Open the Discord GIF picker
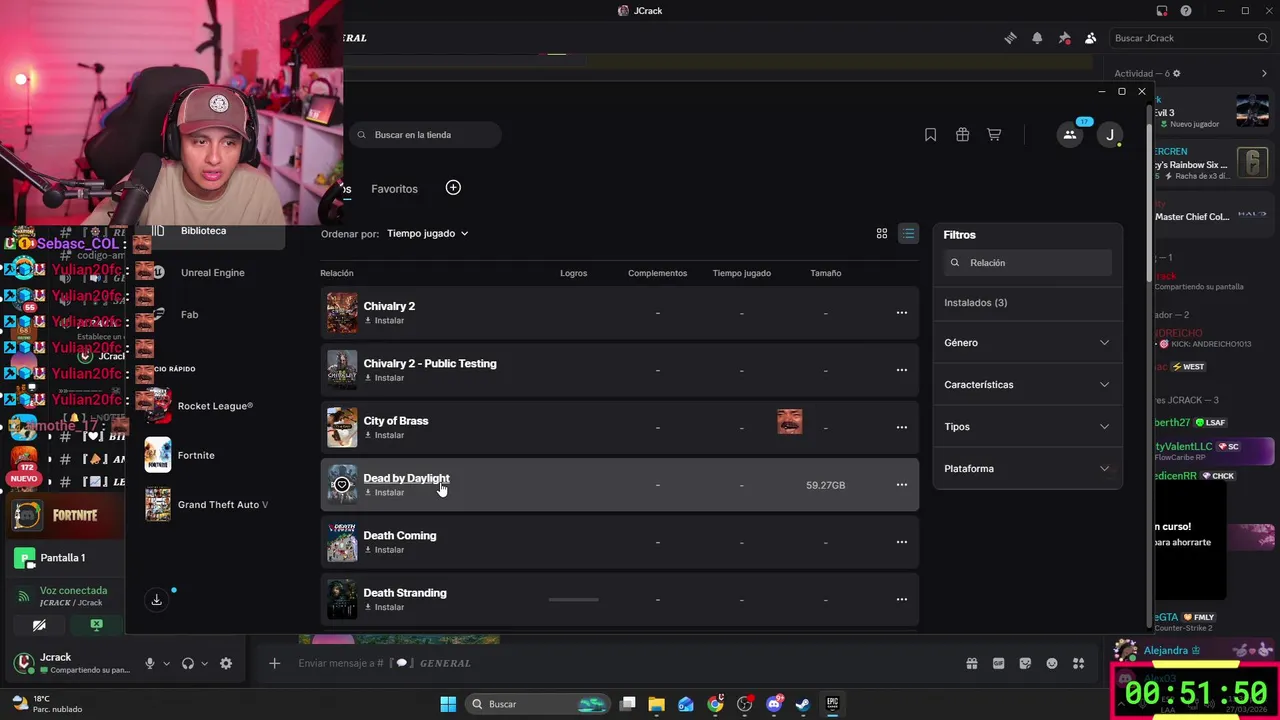 point(998,663)
